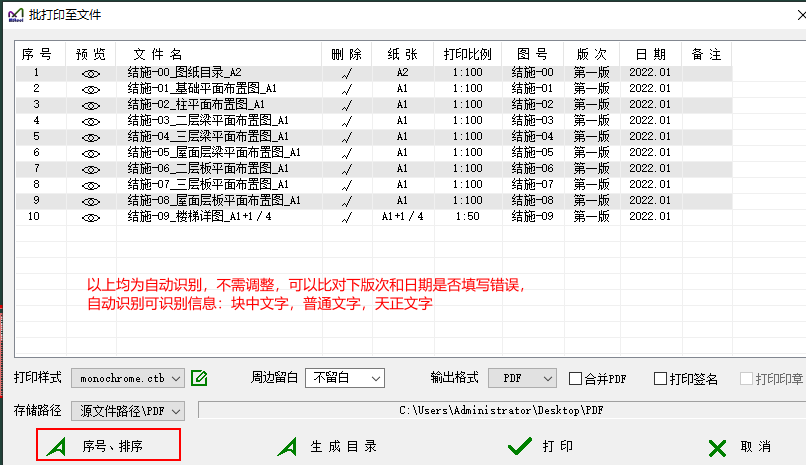The width and height of the screenshot is (806, 465).
Task: Click the 文件名 column header
Action: 157,53
